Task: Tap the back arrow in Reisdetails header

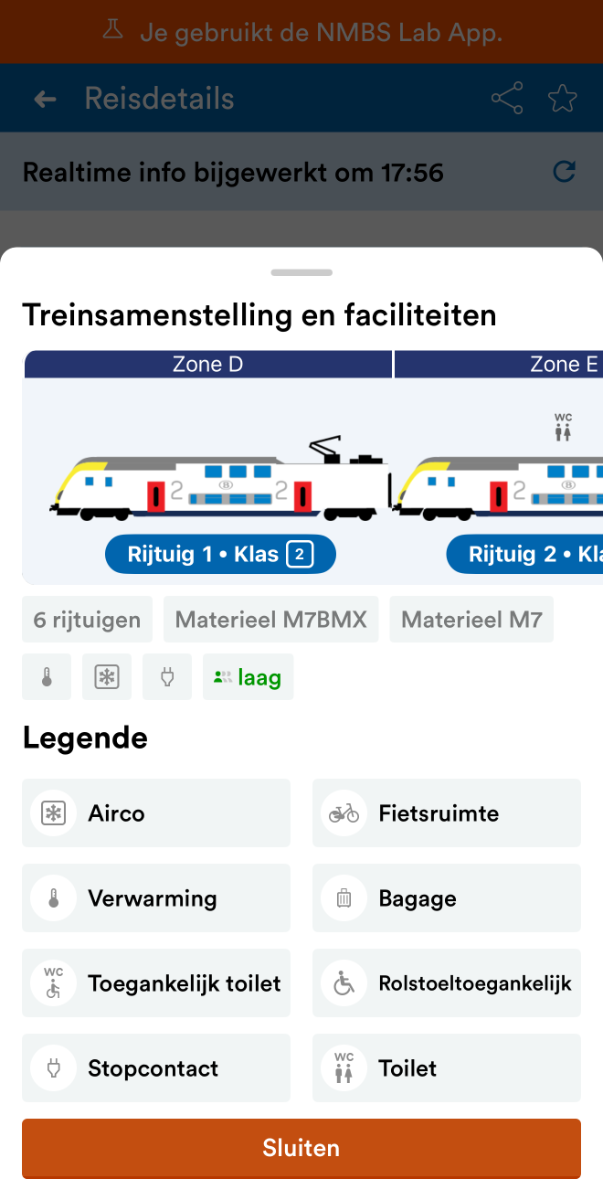Action: (45, 99)
